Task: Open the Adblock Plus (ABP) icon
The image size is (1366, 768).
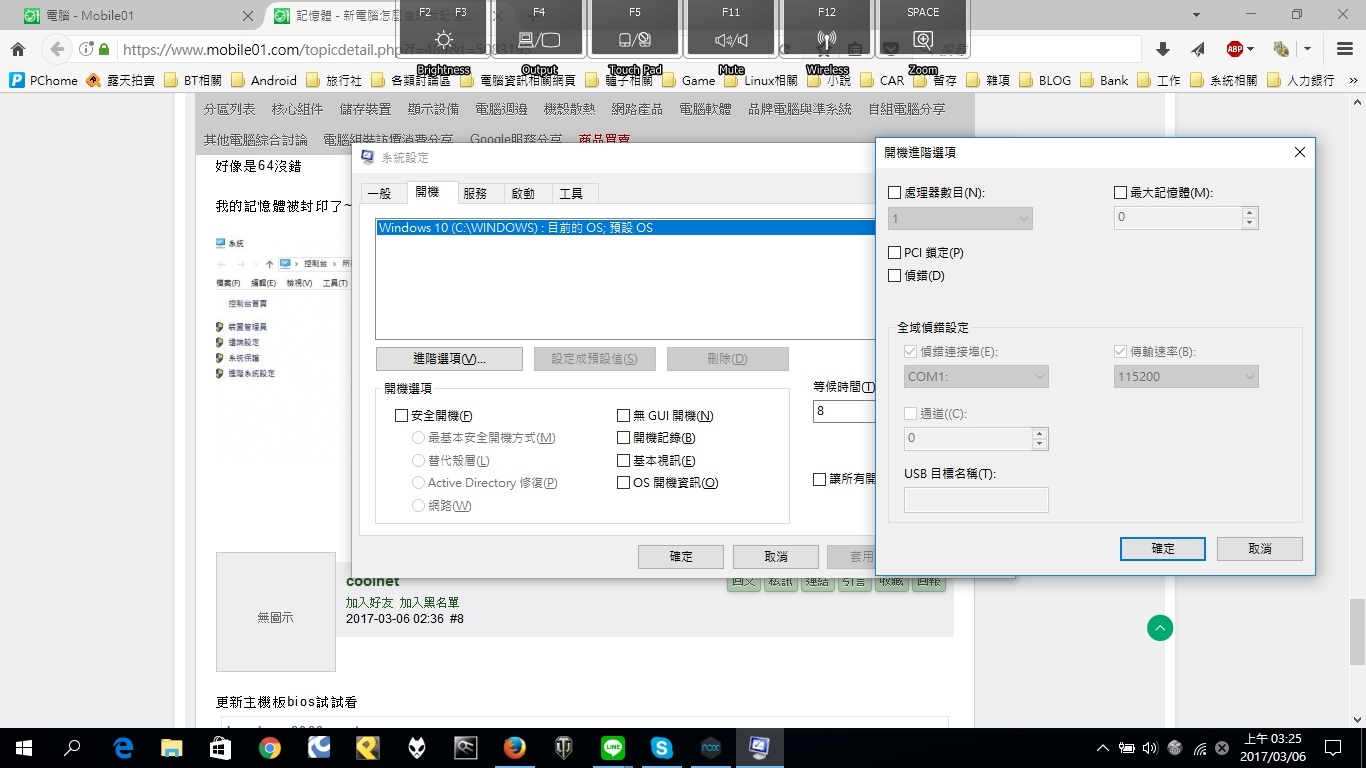Action: coord(1235,49)
